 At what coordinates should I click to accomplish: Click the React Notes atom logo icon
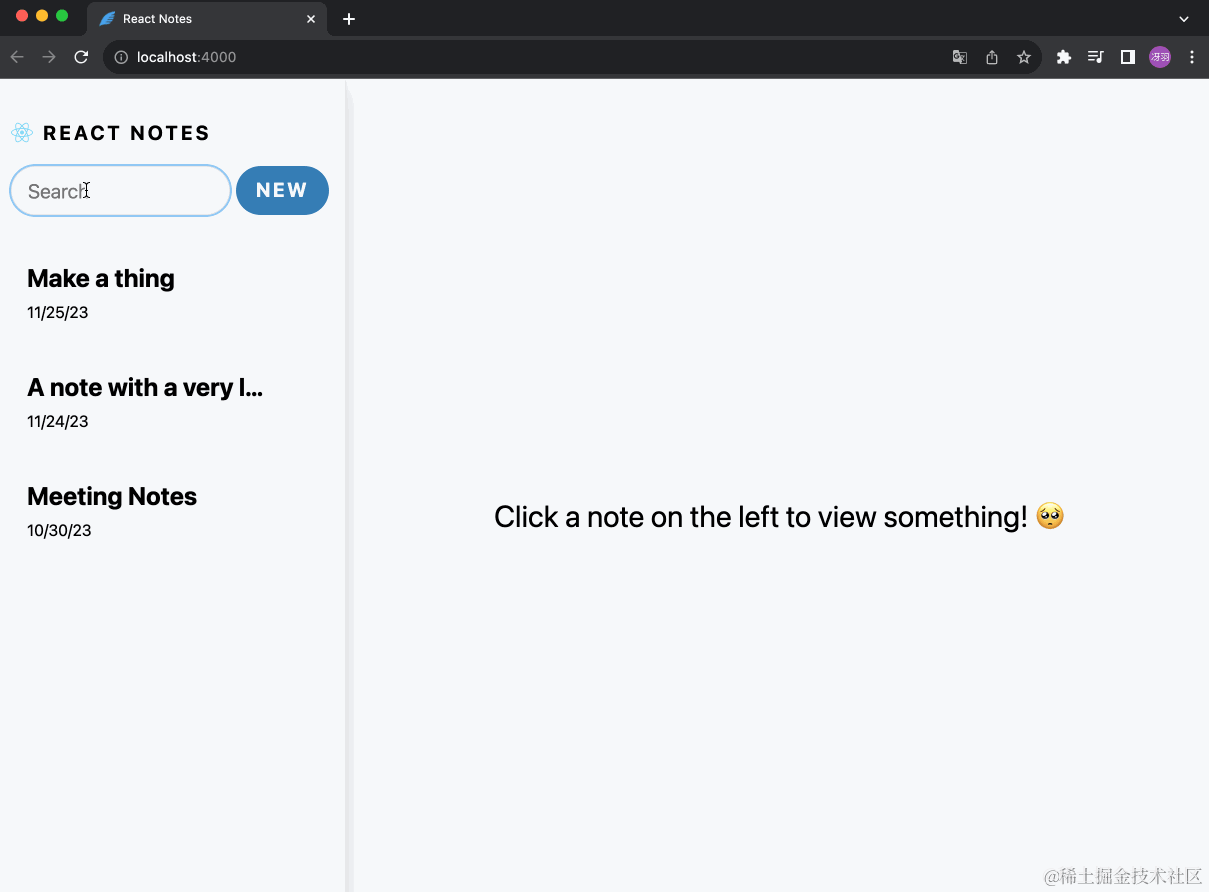click(21, 132)
